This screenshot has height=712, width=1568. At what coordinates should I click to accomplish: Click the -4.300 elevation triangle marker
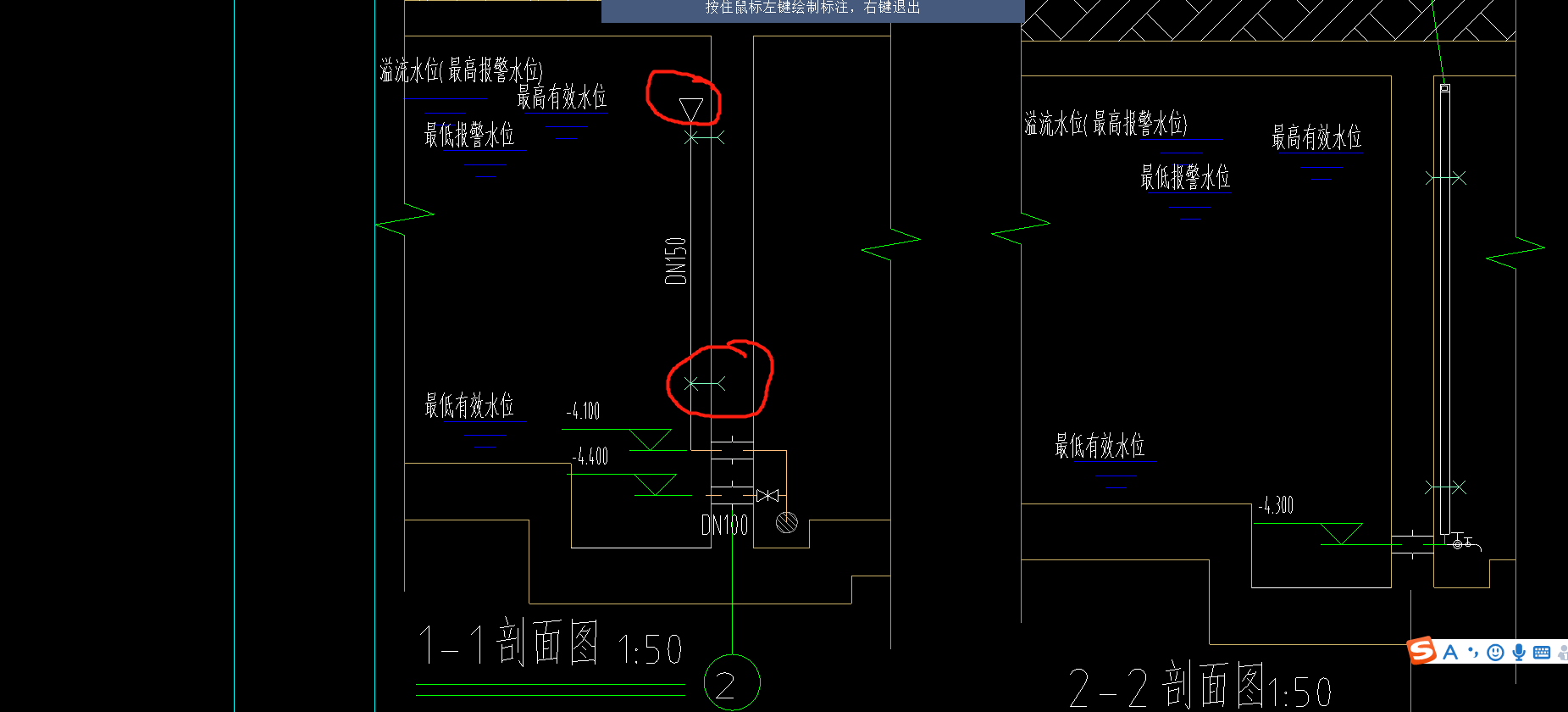pyautogui.click(x=1342, y=533)
